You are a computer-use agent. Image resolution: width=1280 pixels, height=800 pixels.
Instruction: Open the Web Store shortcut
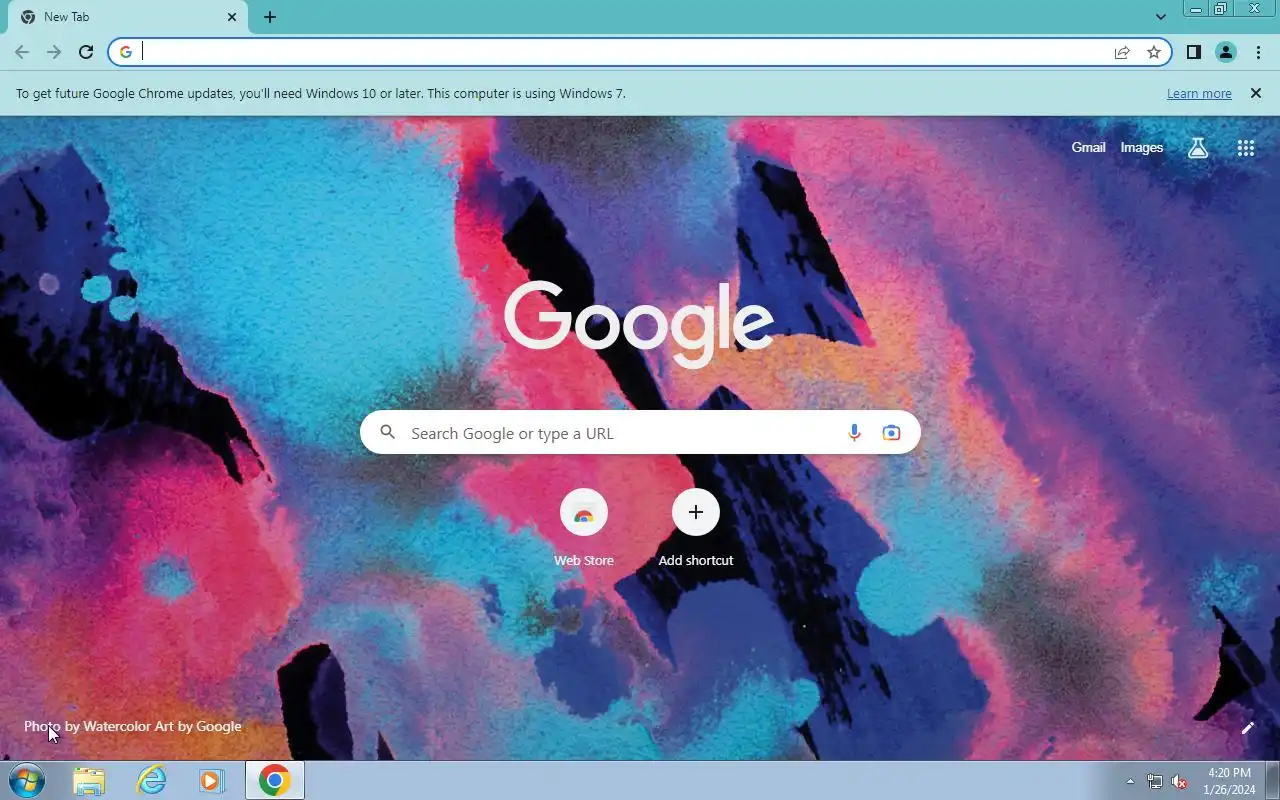pos(584,527)
